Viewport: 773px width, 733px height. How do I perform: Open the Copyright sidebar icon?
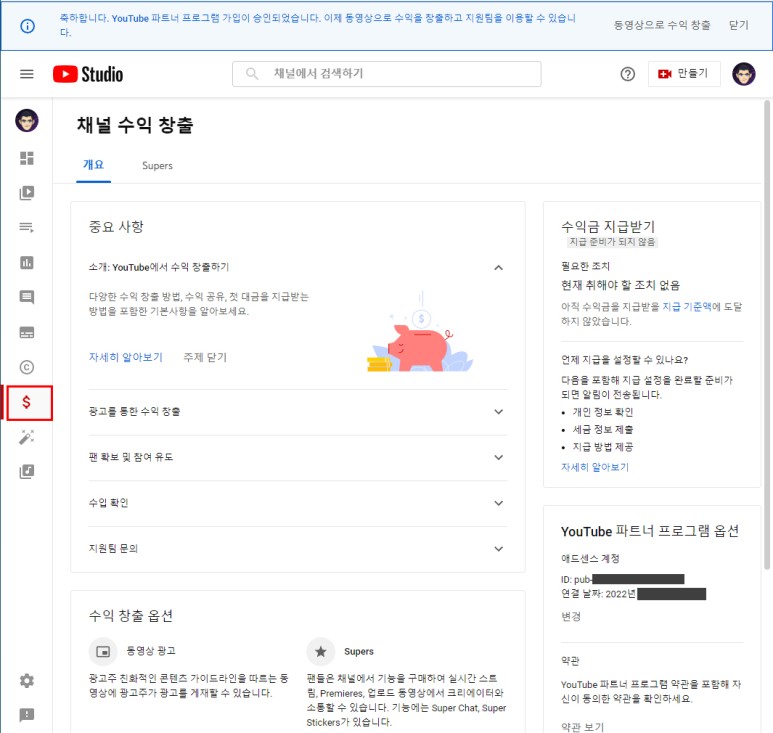pos(27,367)
